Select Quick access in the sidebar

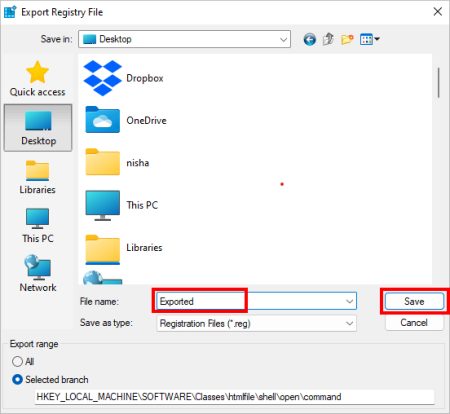(37, 79)
